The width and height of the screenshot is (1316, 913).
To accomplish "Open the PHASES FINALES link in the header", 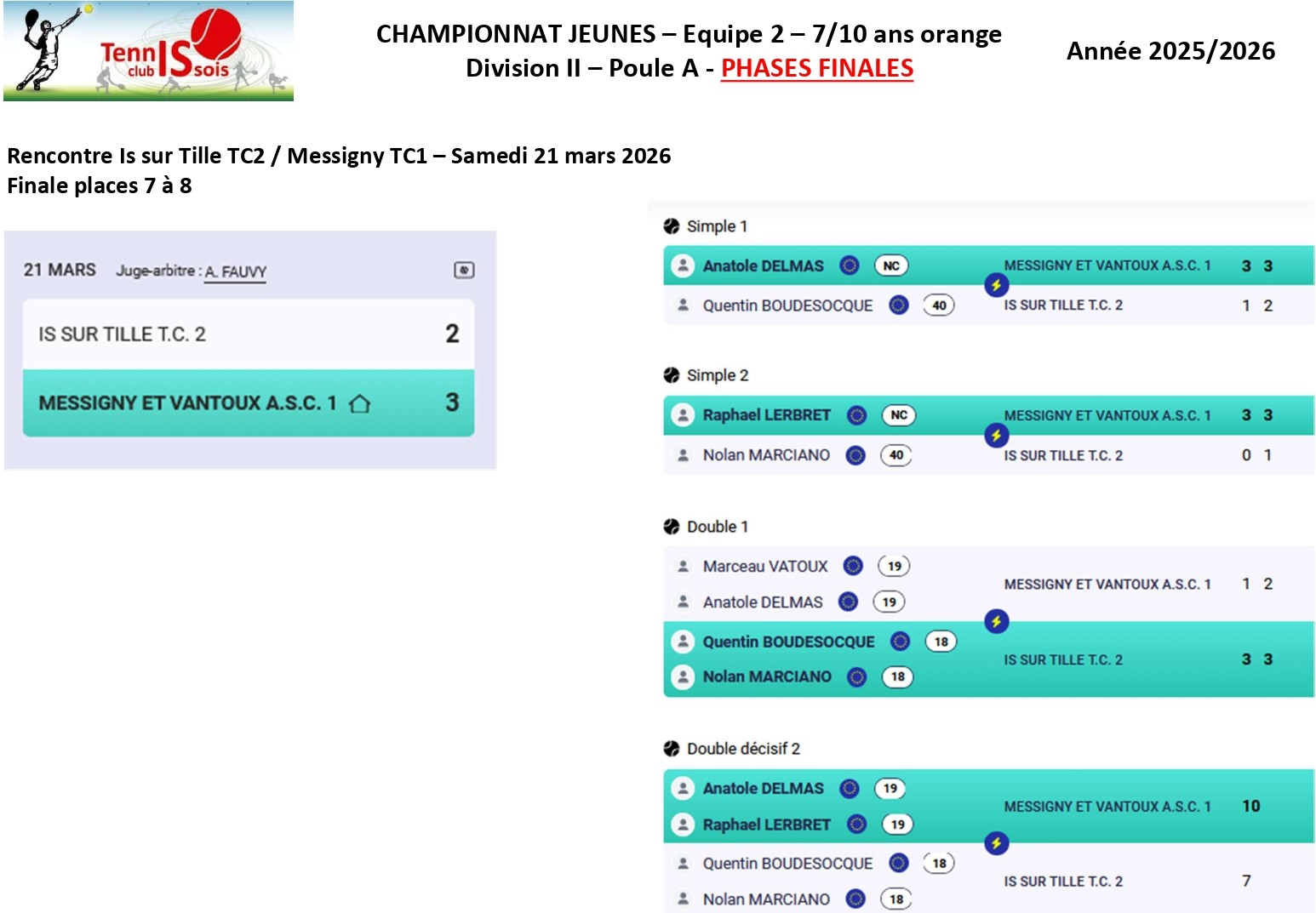I will (x=816, y=68).
